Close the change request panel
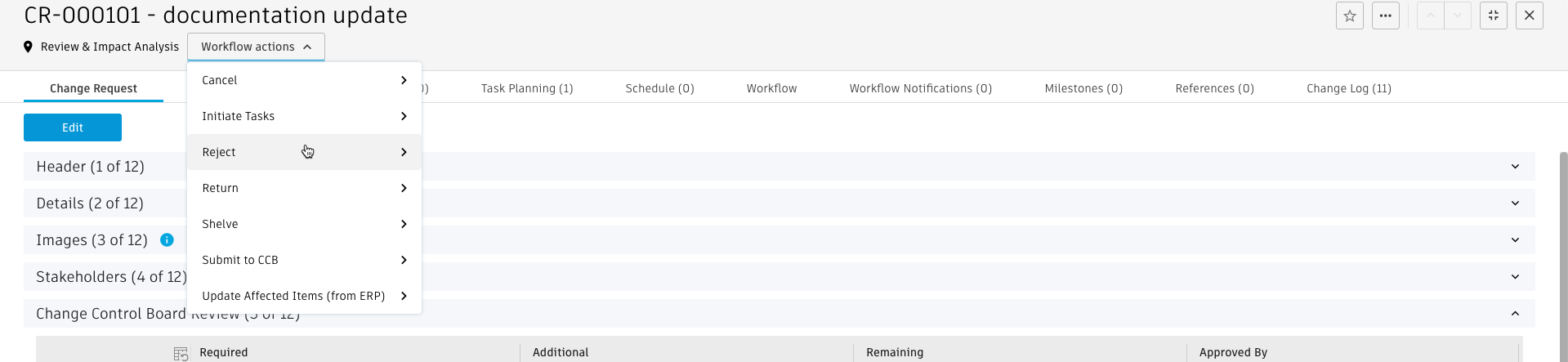Screen dimensions: 1568x362 (x=1529, y=16)
